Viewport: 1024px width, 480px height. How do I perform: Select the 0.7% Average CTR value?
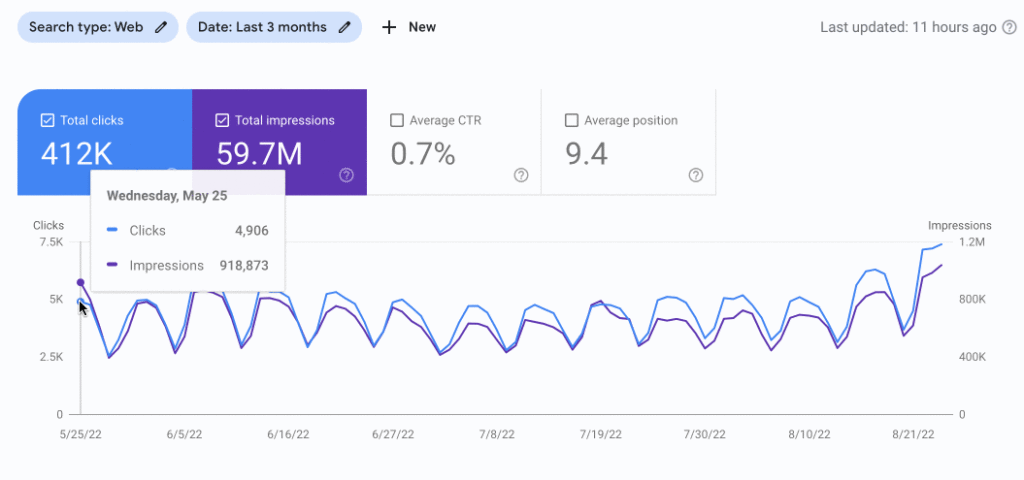click(x=422, y=154)
